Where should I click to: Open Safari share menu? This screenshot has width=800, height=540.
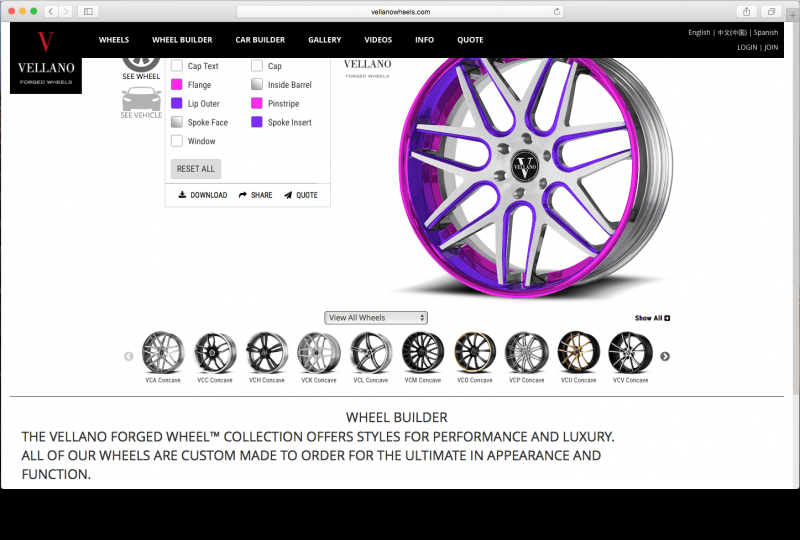click(x=746, y=11)
